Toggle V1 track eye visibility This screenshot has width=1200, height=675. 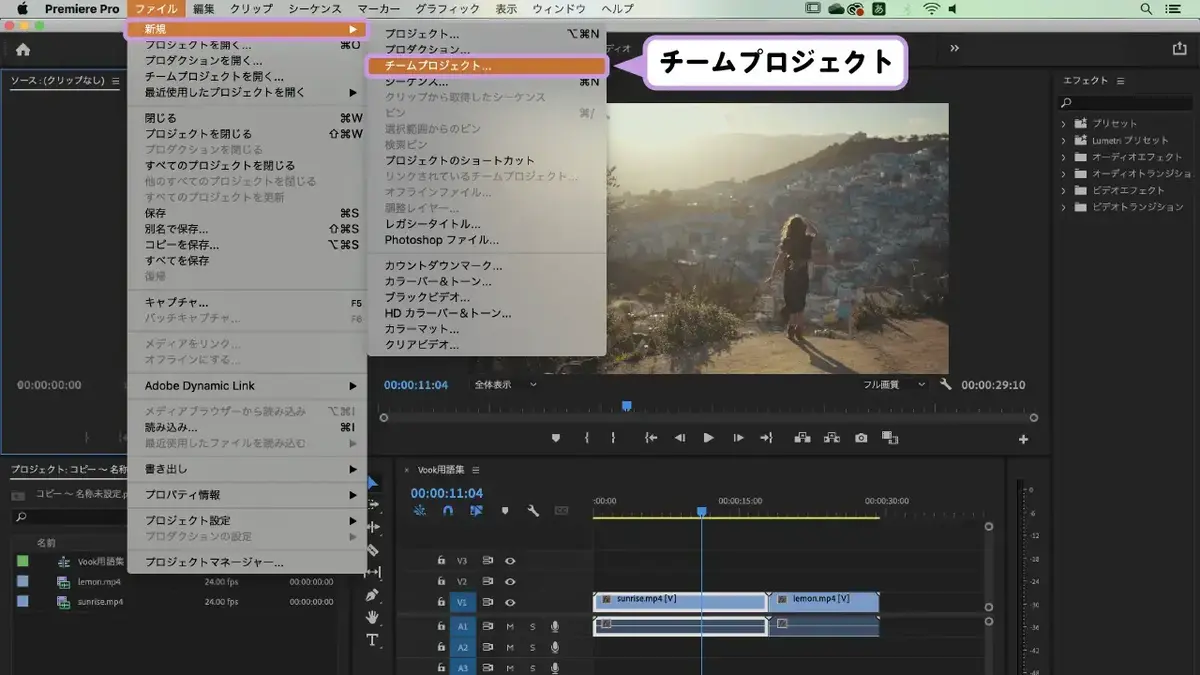tap(510, 603)
